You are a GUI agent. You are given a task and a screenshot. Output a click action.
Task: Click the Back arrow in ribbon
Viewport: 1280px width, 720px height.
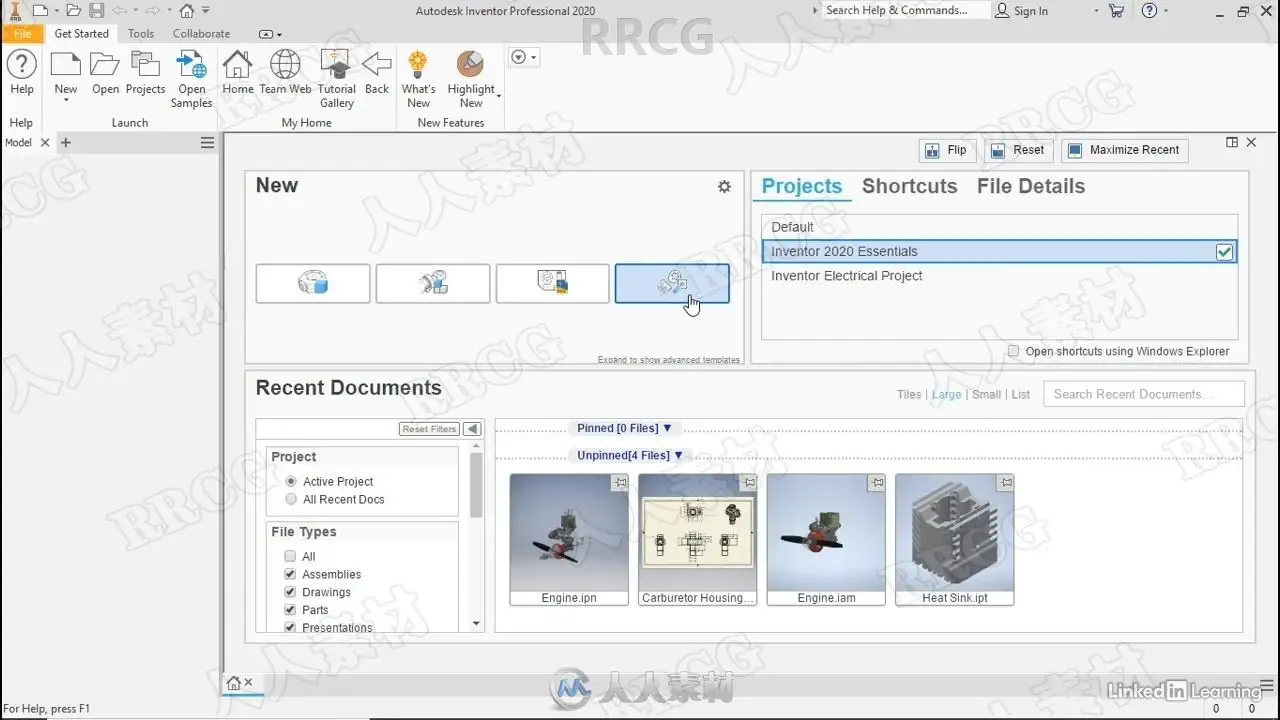tap(377, 73)
